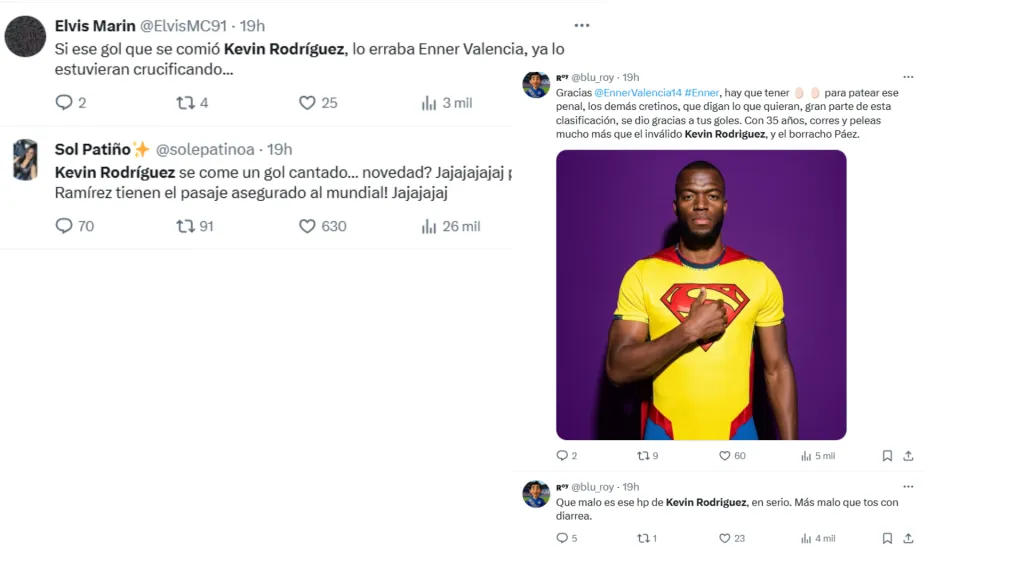Open the @EnnerValencia14 mention link
The height and width of the screenshot is (576, 1024).
click(x=638, y=92)
